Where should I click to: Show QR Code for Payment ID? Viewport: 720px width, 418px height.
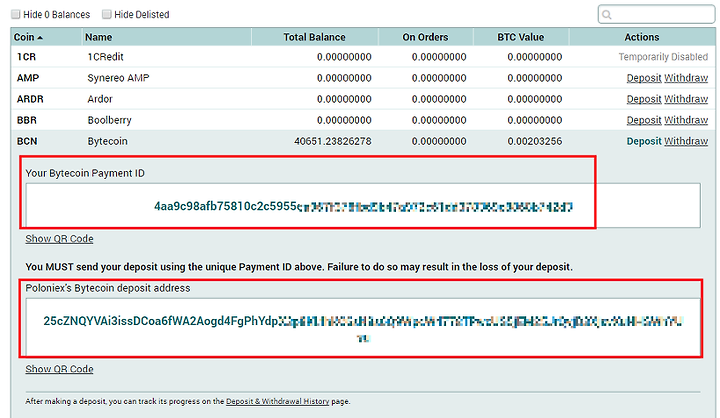59,239
